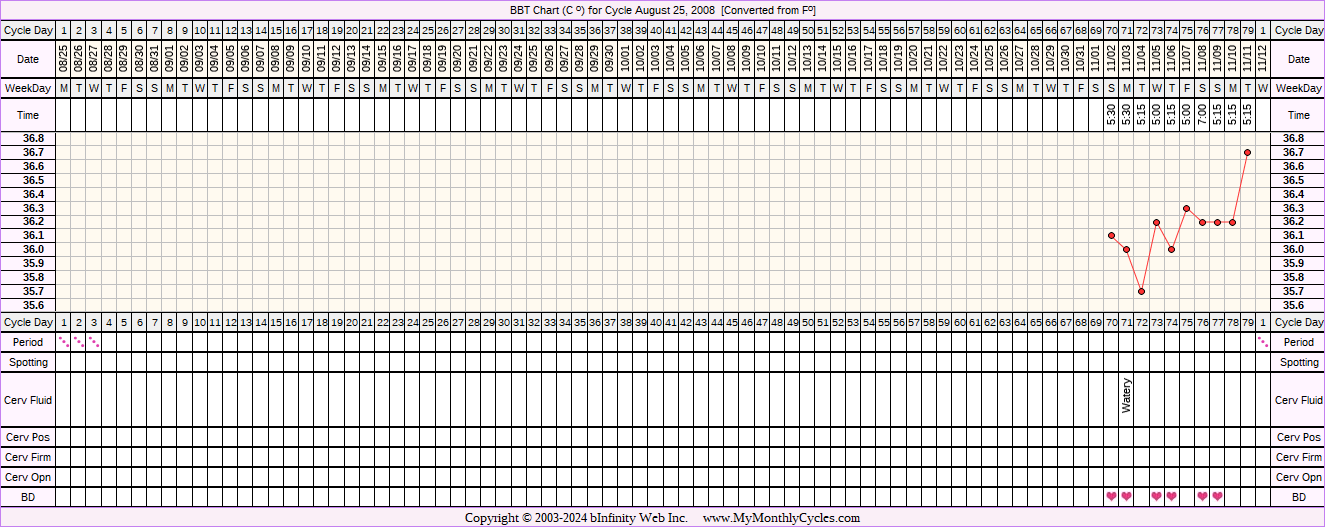
Task: Click the Watery cervical fluid entry
Action: 1126,396
